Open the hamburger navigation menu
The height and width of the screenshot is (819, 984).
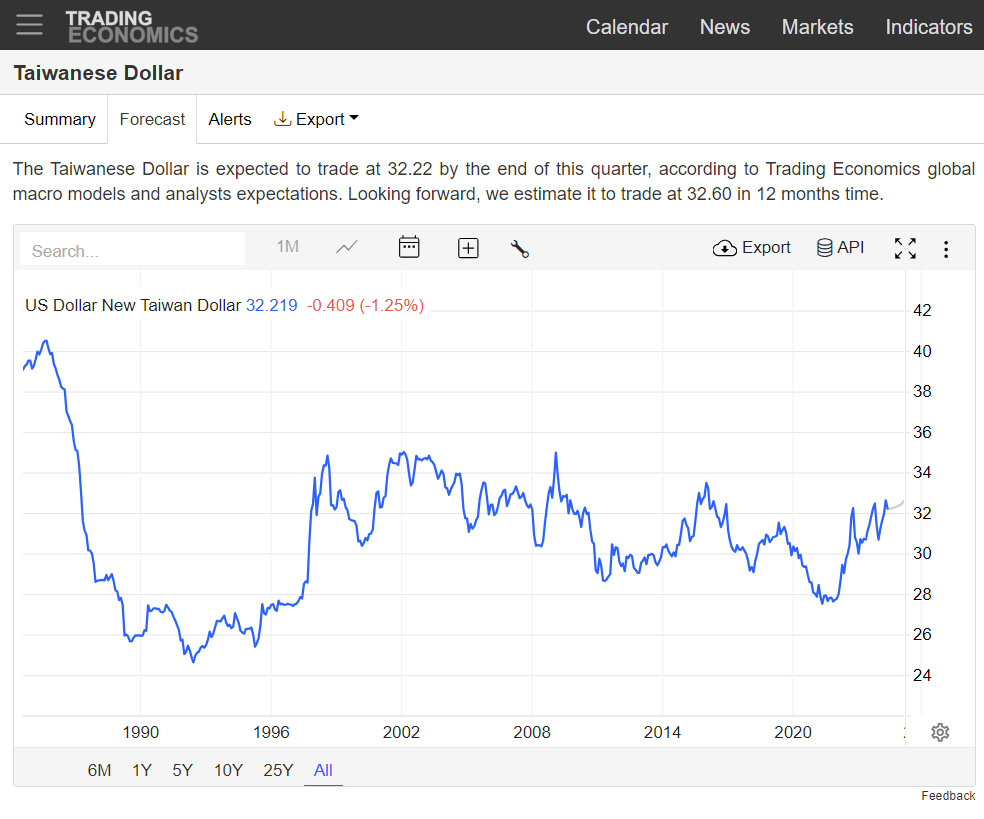(29, 25)
